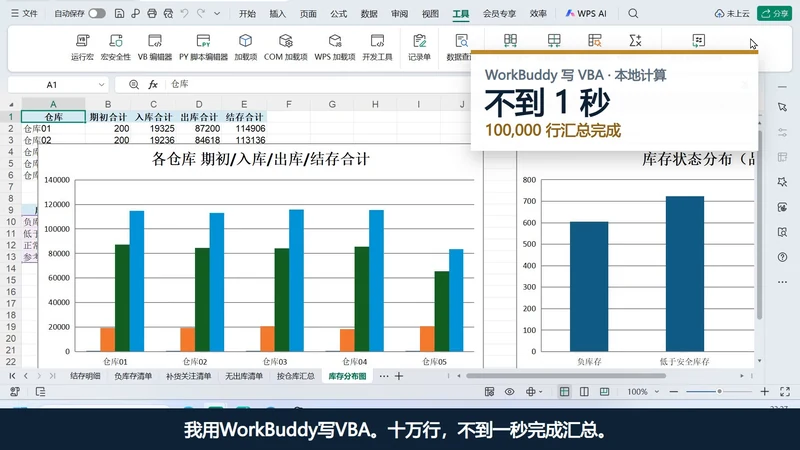Image resolution: width=800 pixels, height=450 pixels.
Task: Open the PY 脚本编辑器
Action: 203,47
